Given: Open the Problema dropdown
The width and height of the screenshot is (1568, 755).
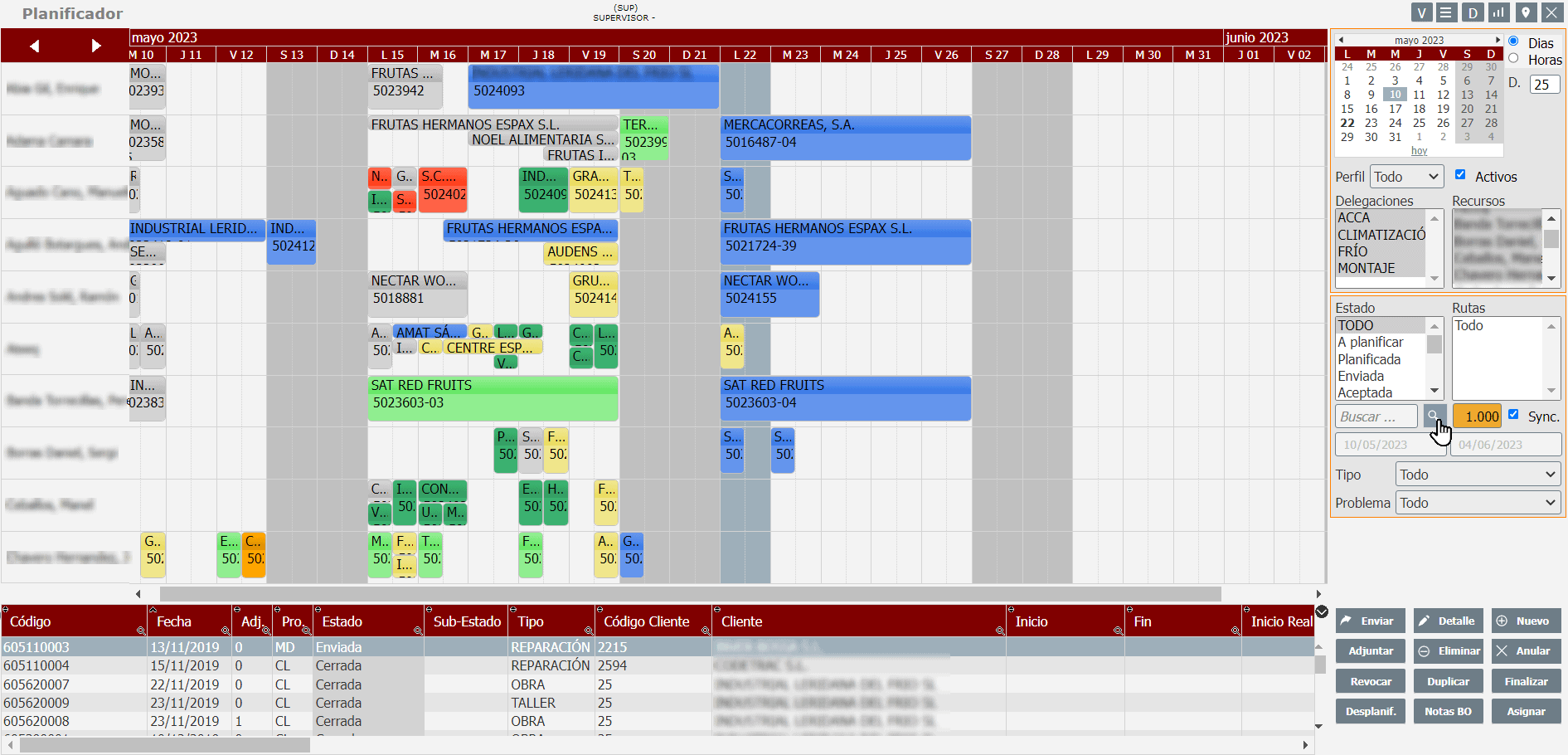Looking at the screenshot, I should 1478,503.
